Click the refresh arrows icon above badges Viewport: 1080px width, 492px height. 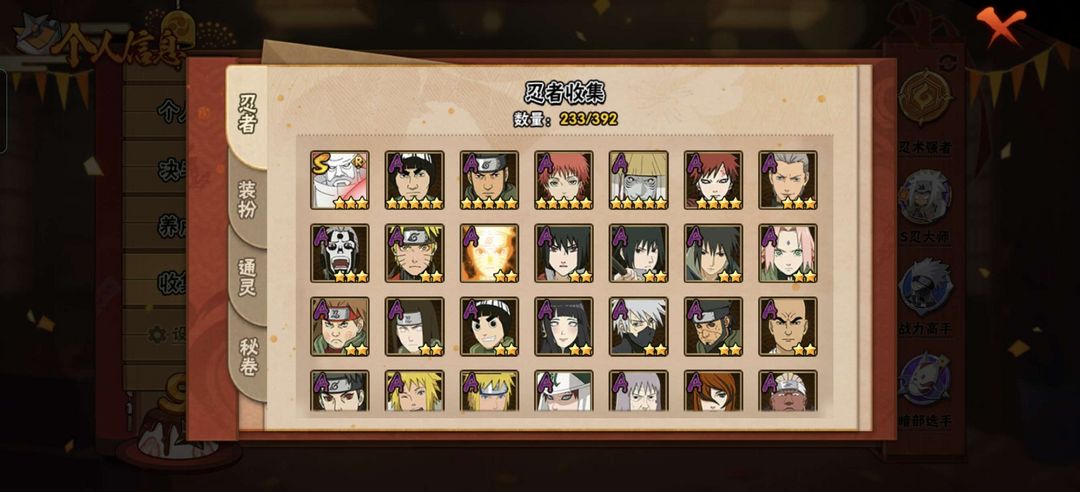(948, 61)
